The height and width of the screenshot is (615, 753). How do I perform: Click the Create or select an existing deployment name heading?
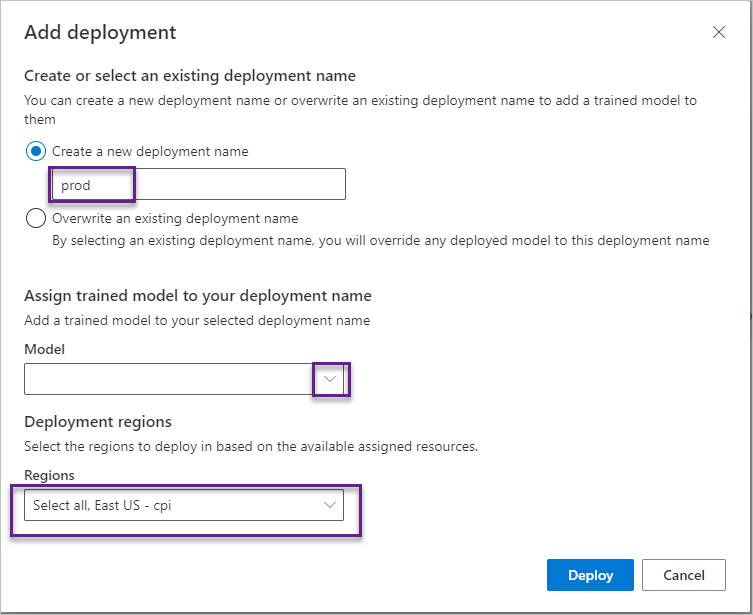click(x=190, y=76)
